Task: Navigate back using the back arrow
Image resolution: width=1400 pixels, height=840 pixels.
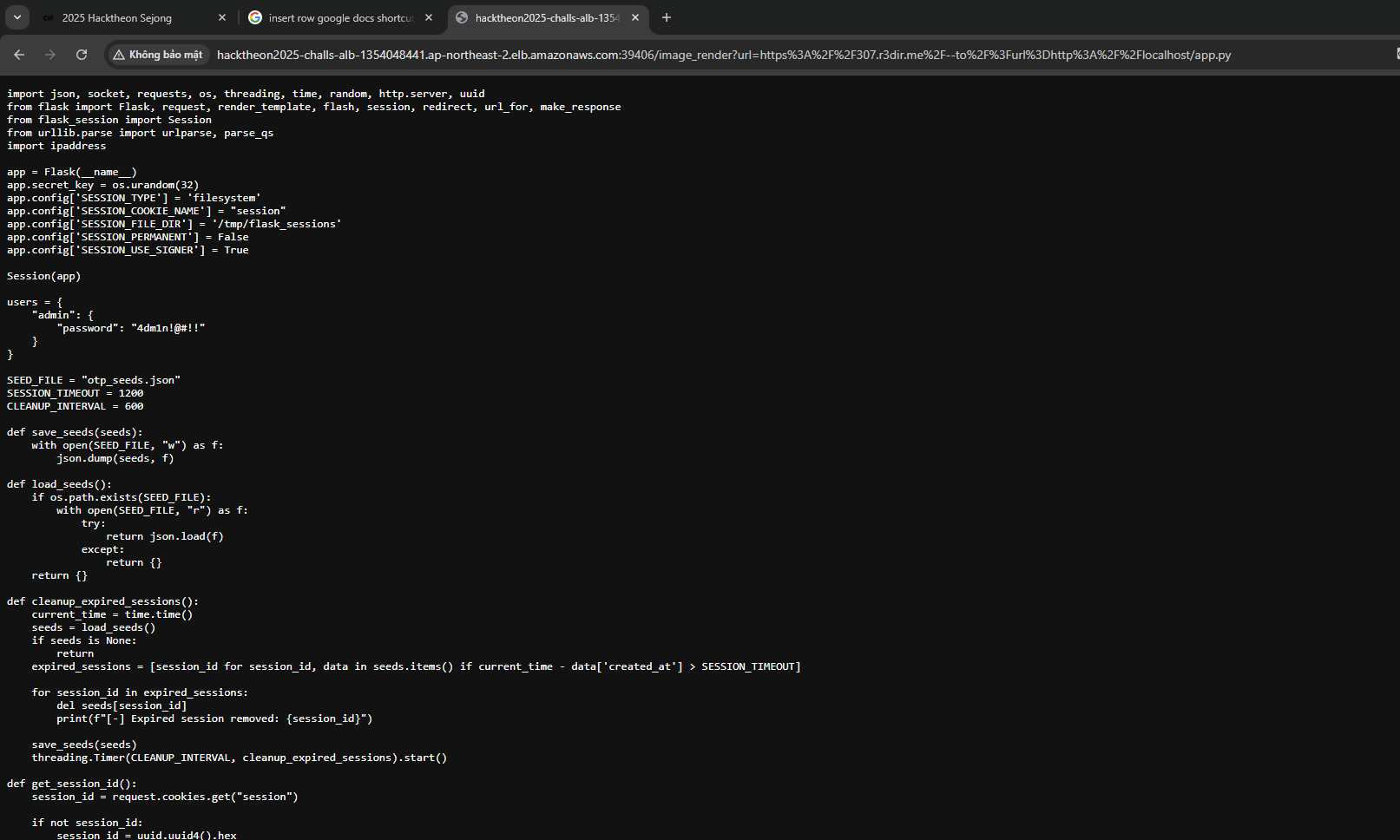Action: (x=19, y=54)
